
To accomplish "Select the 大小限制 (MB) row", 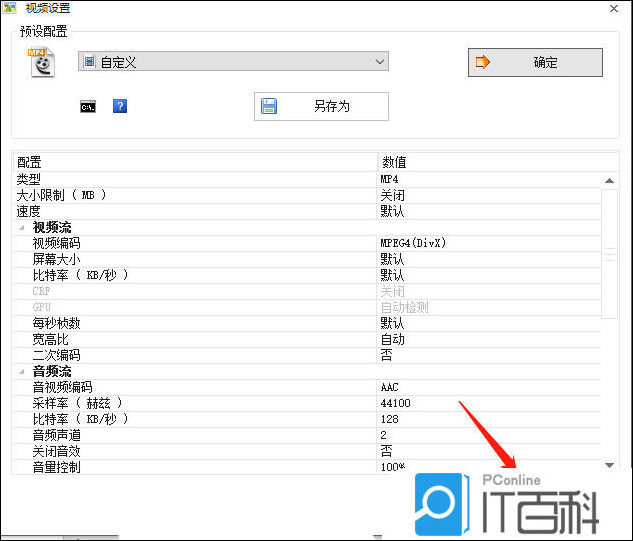I will pyautogui.click(x=307, y=195).
